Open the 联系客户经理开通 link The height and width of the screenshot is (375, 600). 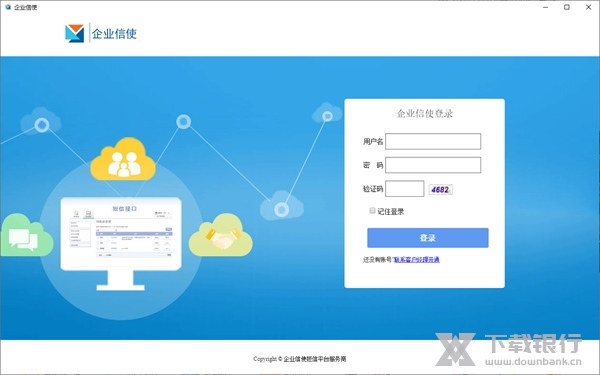(x=416, y=260)
